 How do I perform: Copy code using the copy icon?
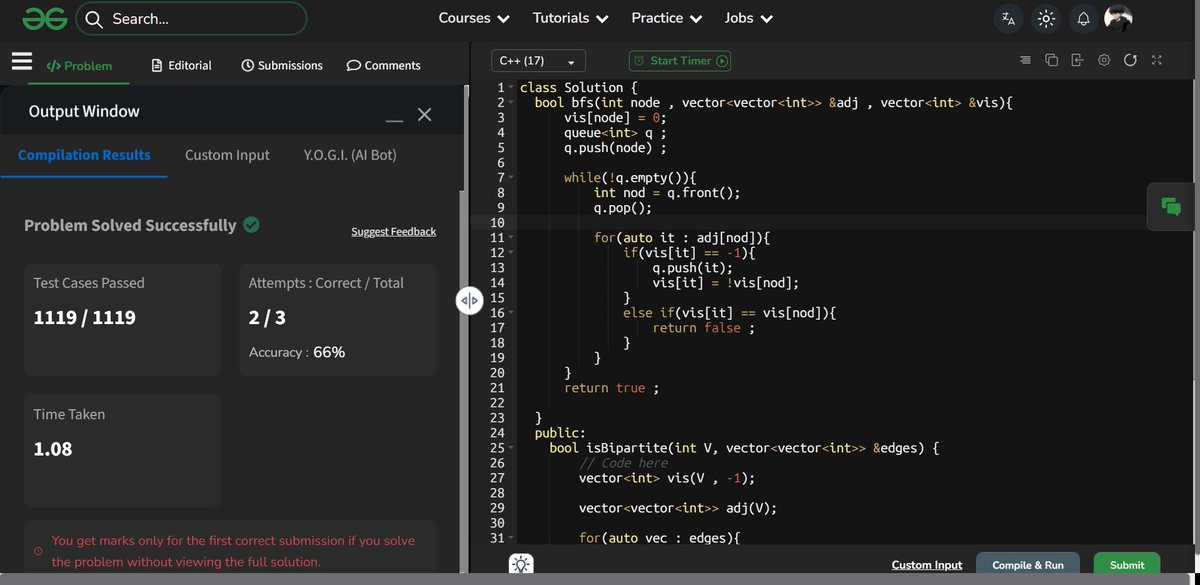(x=1051, y=60)
